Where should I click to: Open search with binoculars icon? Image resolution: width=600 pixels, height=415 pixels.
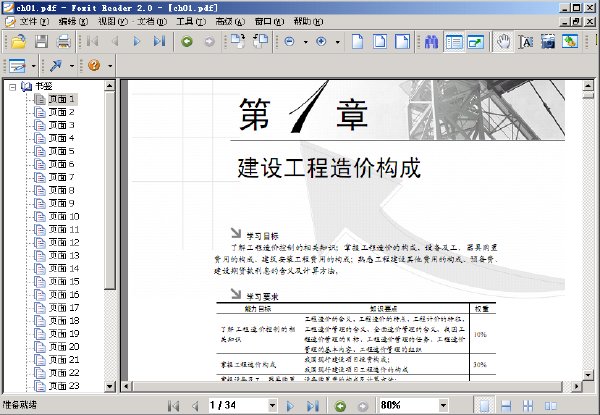coord(431,41)
